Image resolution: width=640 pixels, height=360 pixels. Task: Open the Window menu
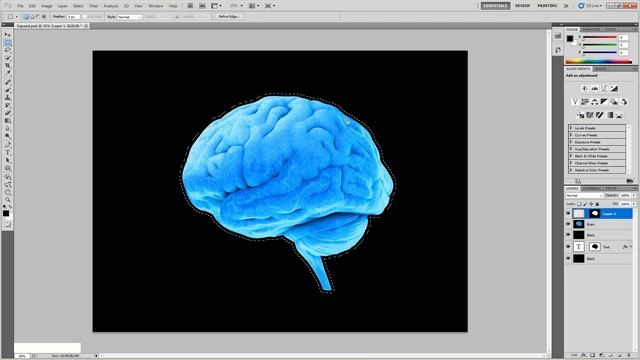[156, 6]
